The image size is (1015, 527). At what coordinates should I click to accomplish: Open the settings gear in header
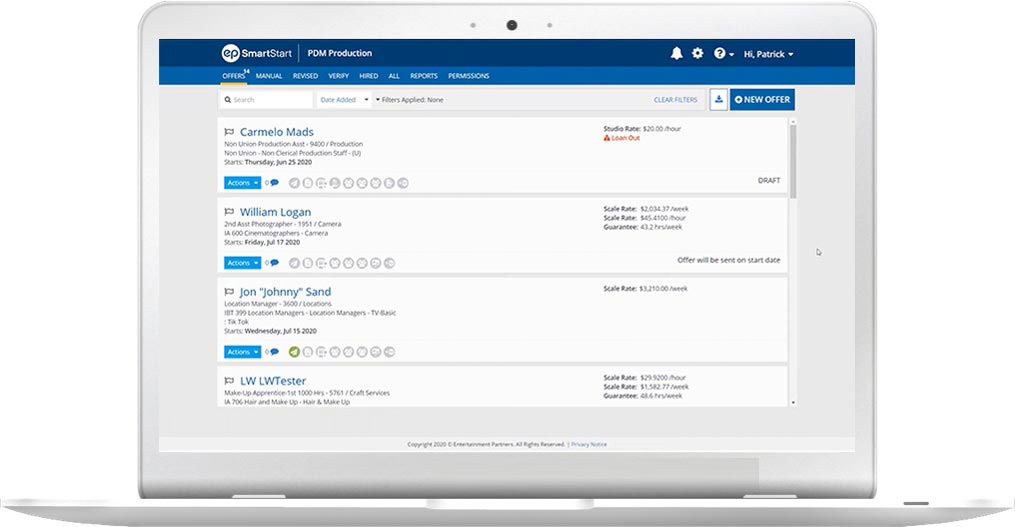click(x=698, y=54)
